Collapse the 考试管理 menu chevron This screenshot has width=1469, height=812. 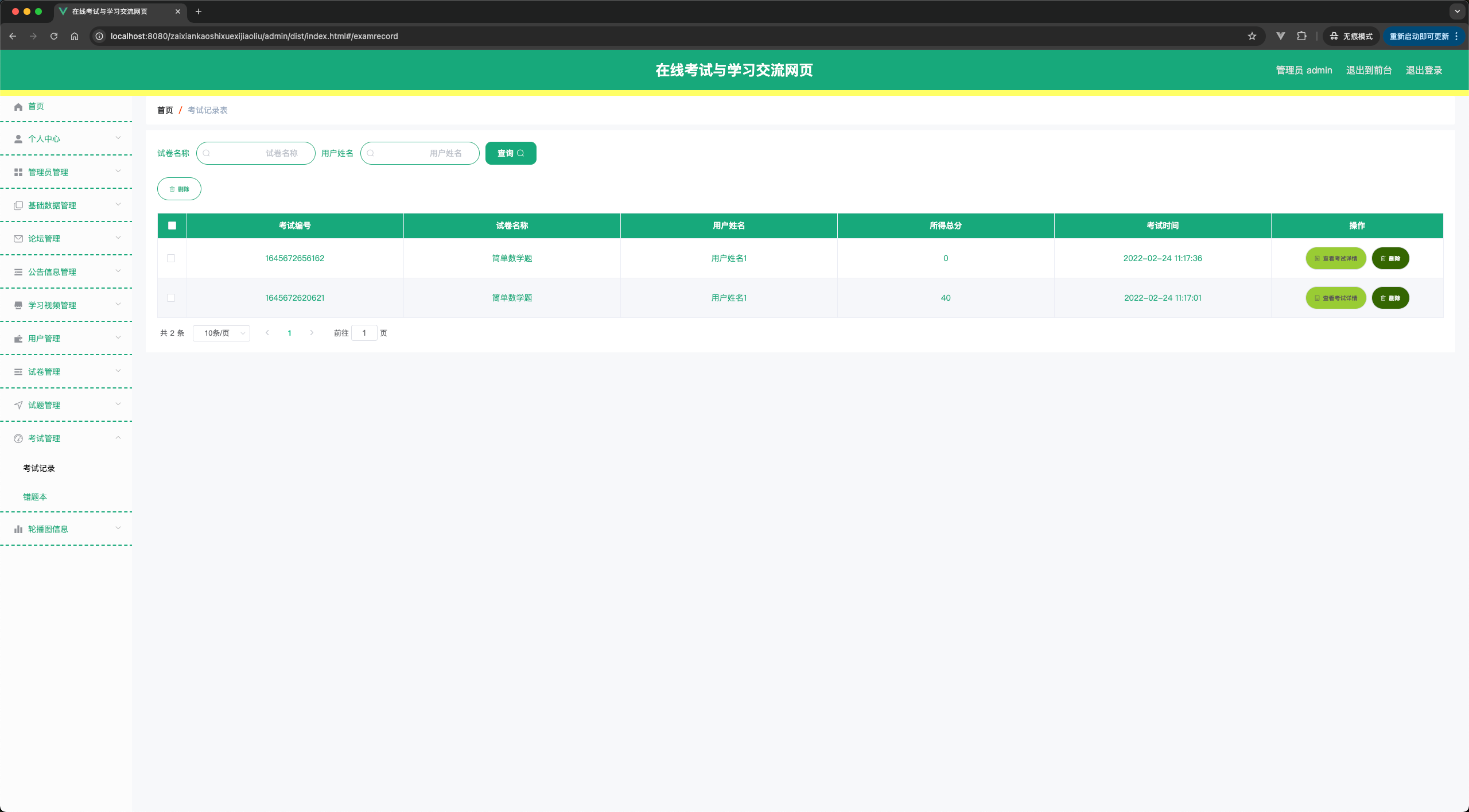tap(118, 437)
